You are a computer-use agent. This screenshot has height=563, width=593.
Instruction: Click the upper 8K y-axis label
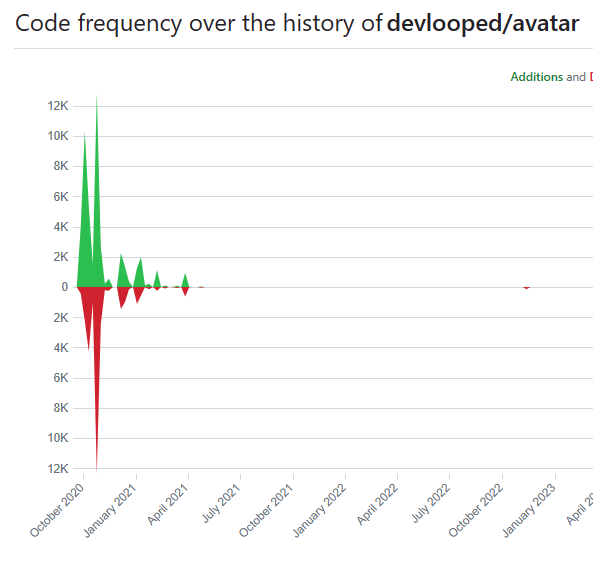point(61,166)
